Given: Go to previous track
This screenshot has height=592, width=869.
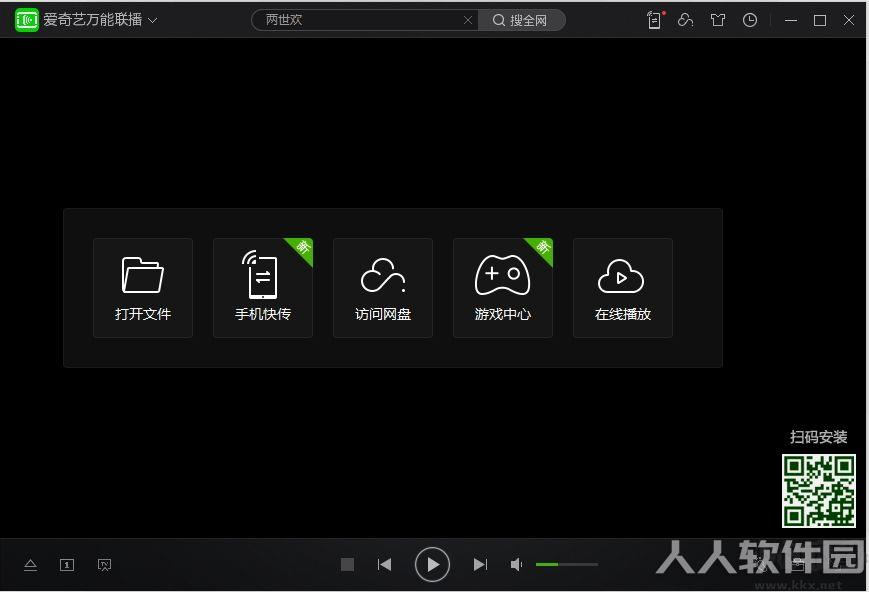Looking at the screenshot, I should click(x=385, y=564).
